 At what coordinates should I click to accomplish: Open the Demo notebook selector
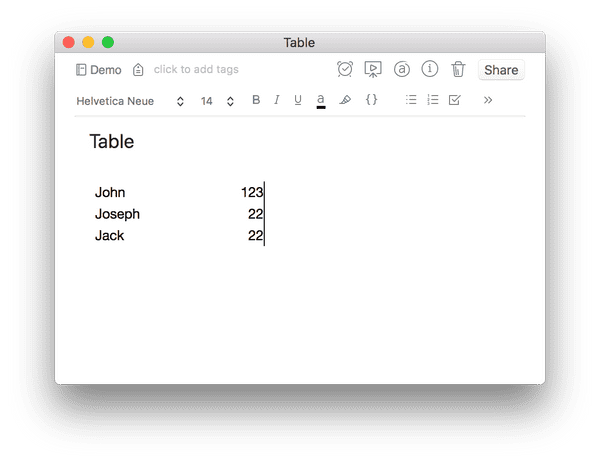(x=98, y=70)
